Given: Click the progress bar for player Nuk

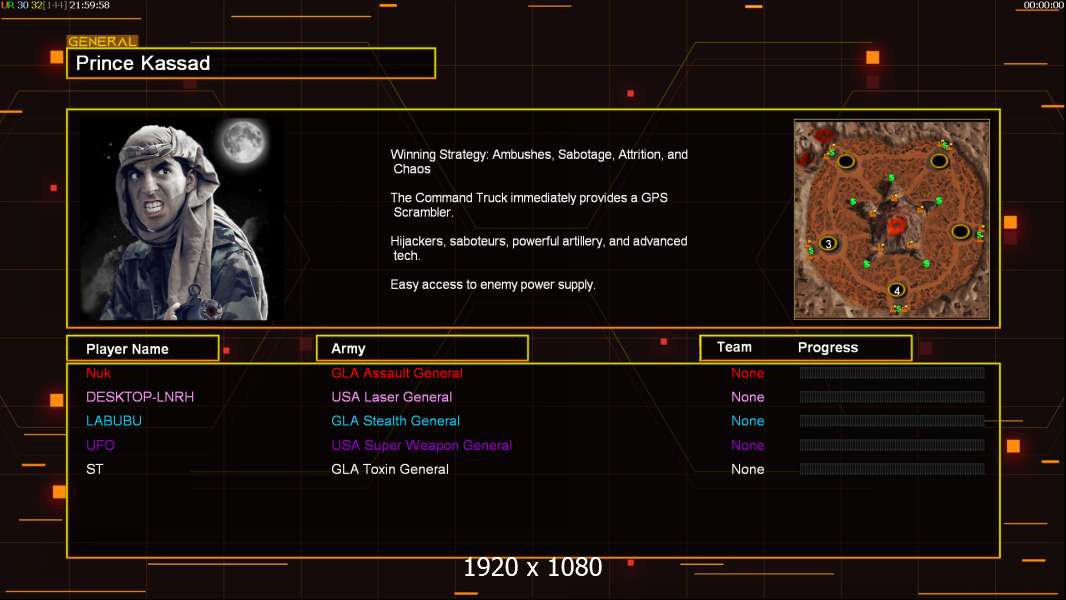Looking at the screenshot, I should click(892, 373).
